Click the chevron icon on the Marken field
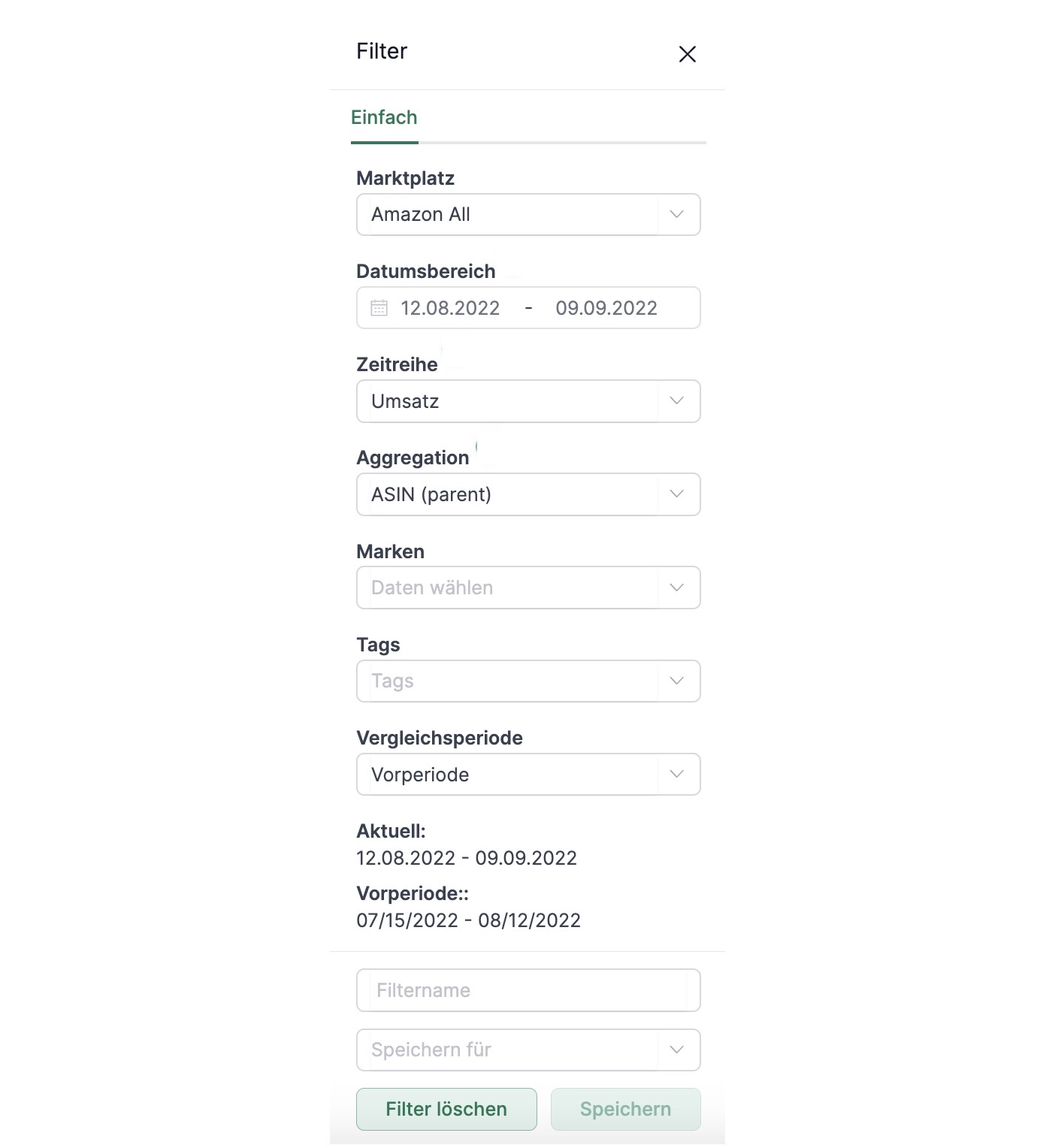This screenshot has height=1148, width=1058. point(676,588)
